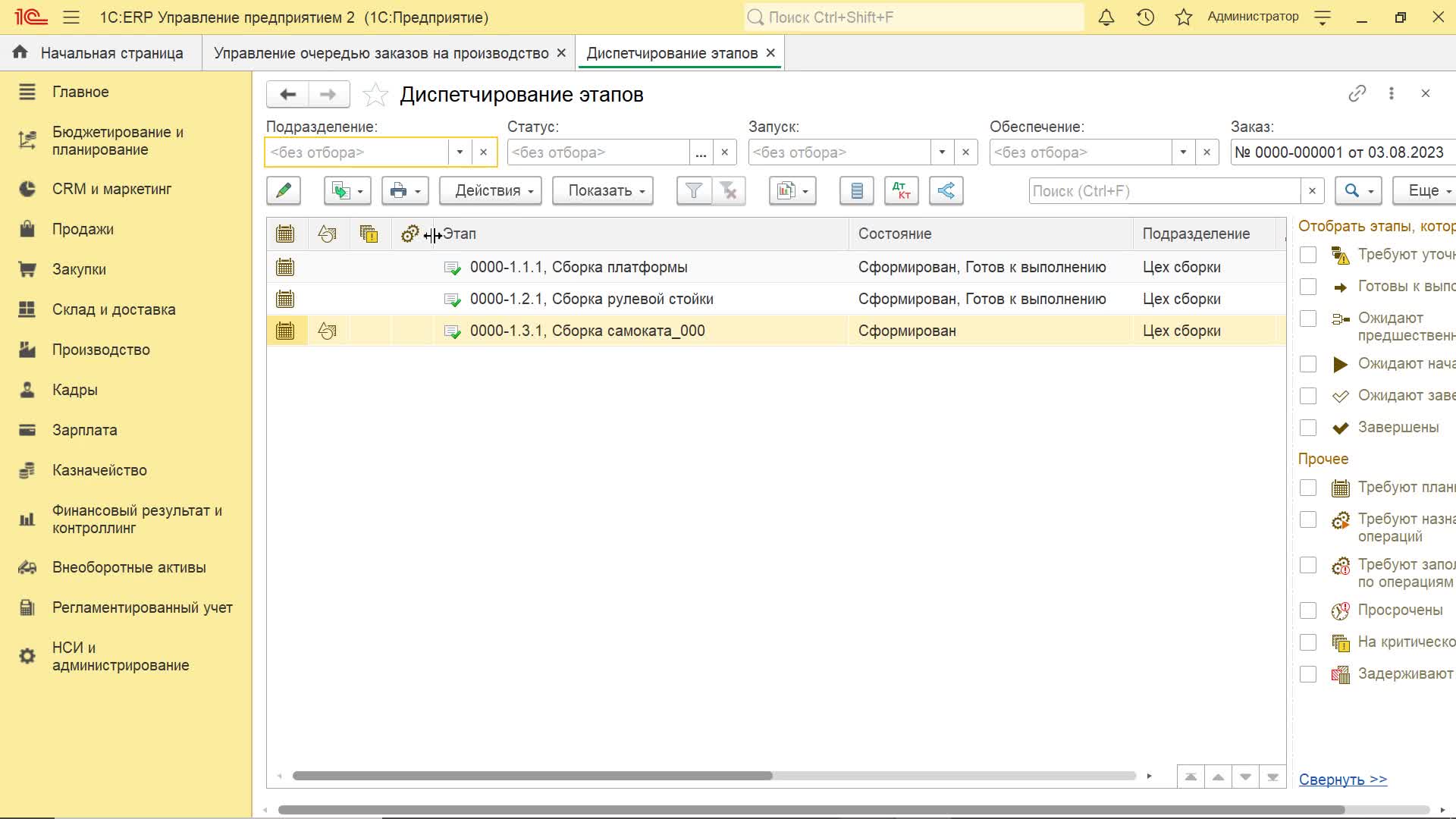The image size is (1456, 819).
Task: Open the Статус selection ellipsis button
Action: pos(701,152)
